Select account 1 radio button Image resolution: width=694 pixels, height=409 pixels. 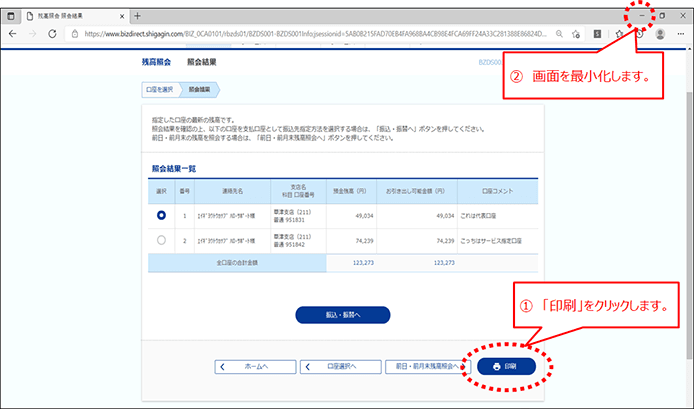162,215
